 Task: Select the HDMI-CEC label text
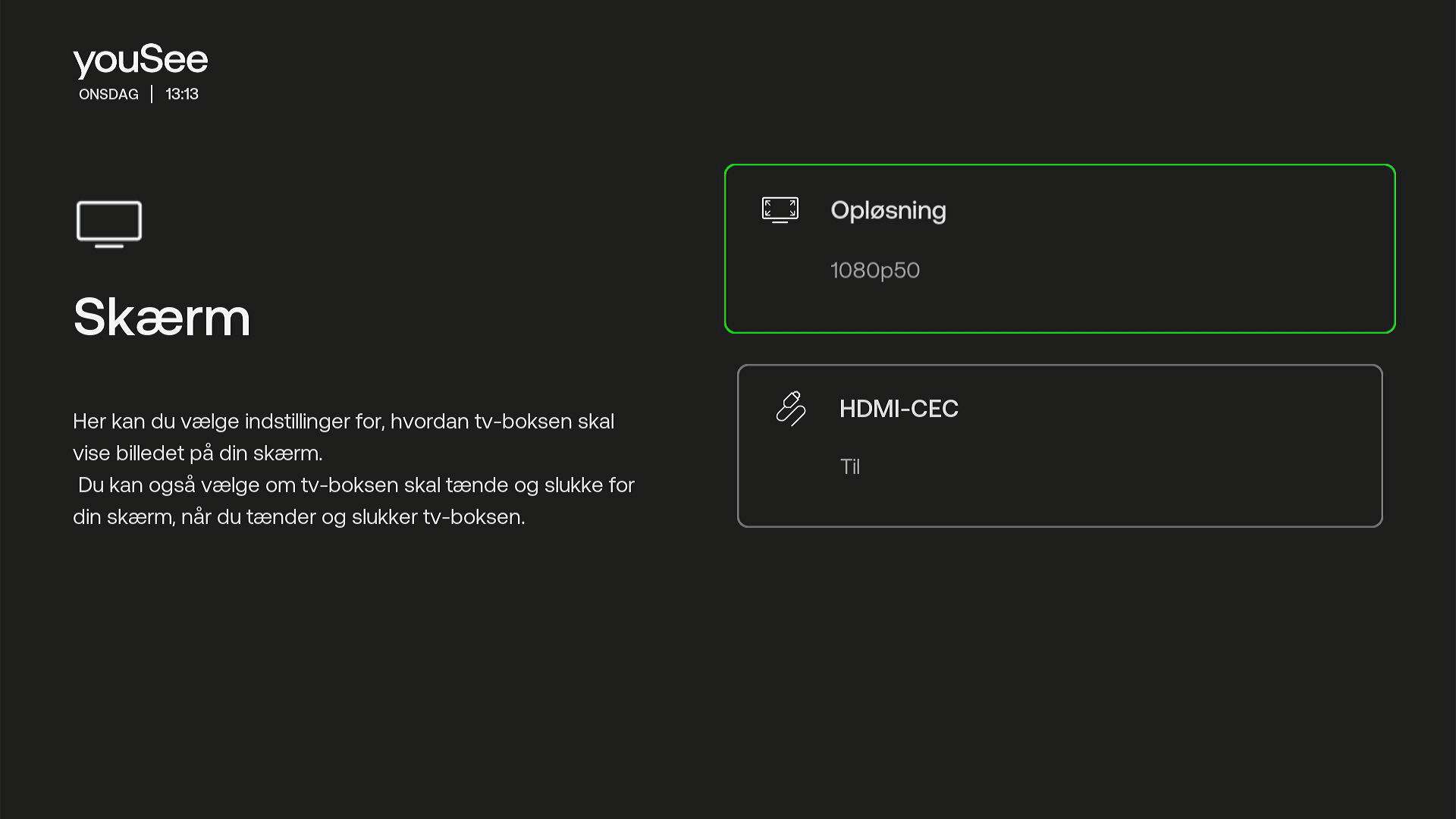899,409
